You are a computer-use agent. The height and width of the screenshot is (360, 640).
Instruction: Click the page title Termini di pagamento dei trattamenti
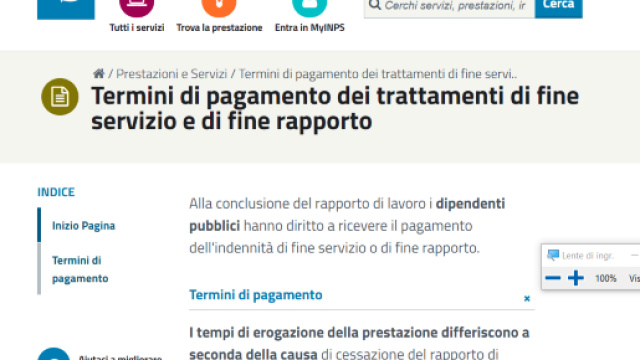click(x=335, y=108)
